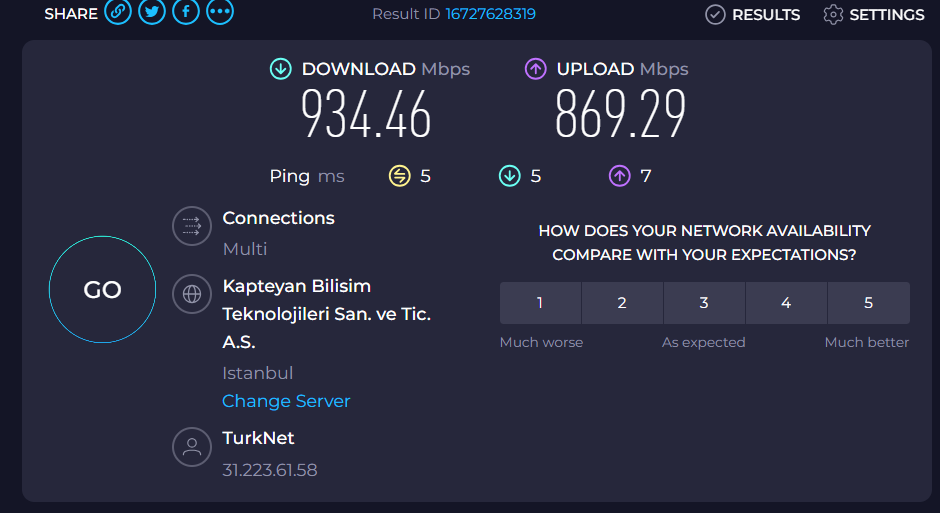
Task: Click the TurkNet user icon
Action: 192,446
